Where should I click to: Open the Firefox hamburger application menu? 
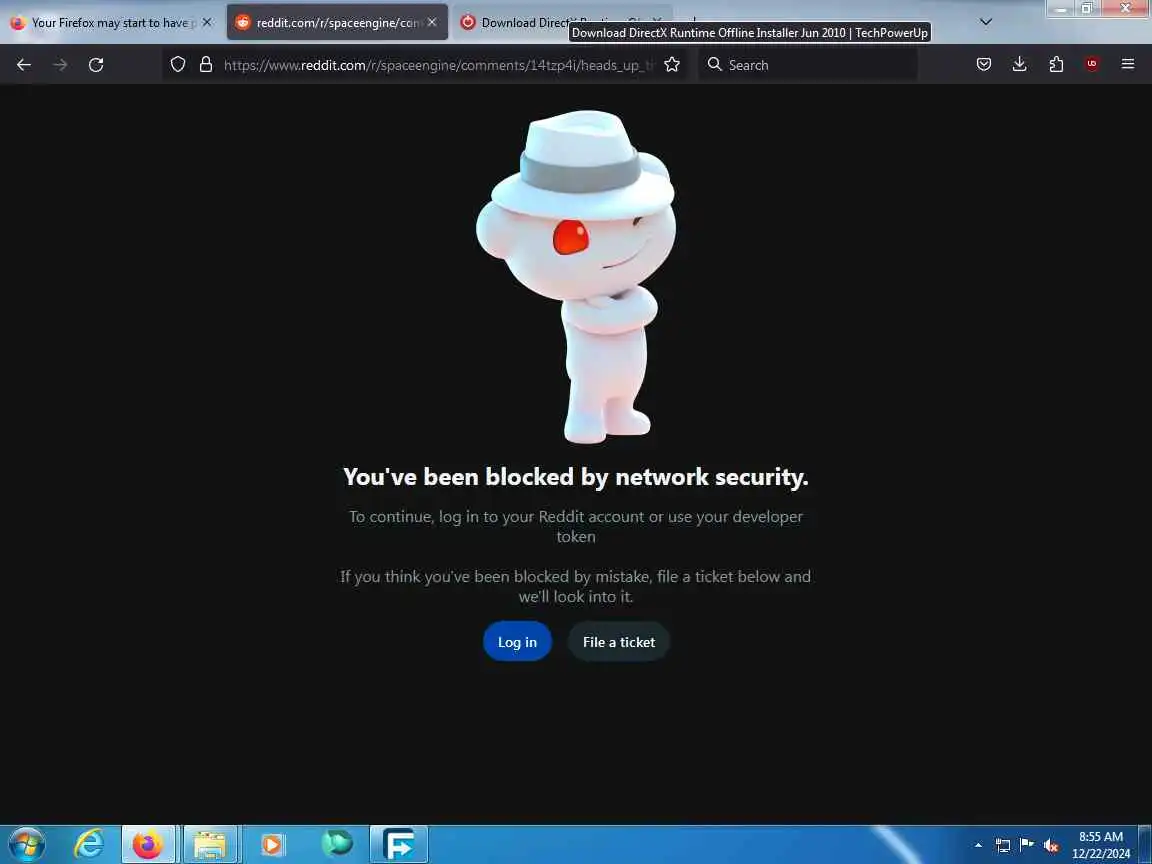1128,65
